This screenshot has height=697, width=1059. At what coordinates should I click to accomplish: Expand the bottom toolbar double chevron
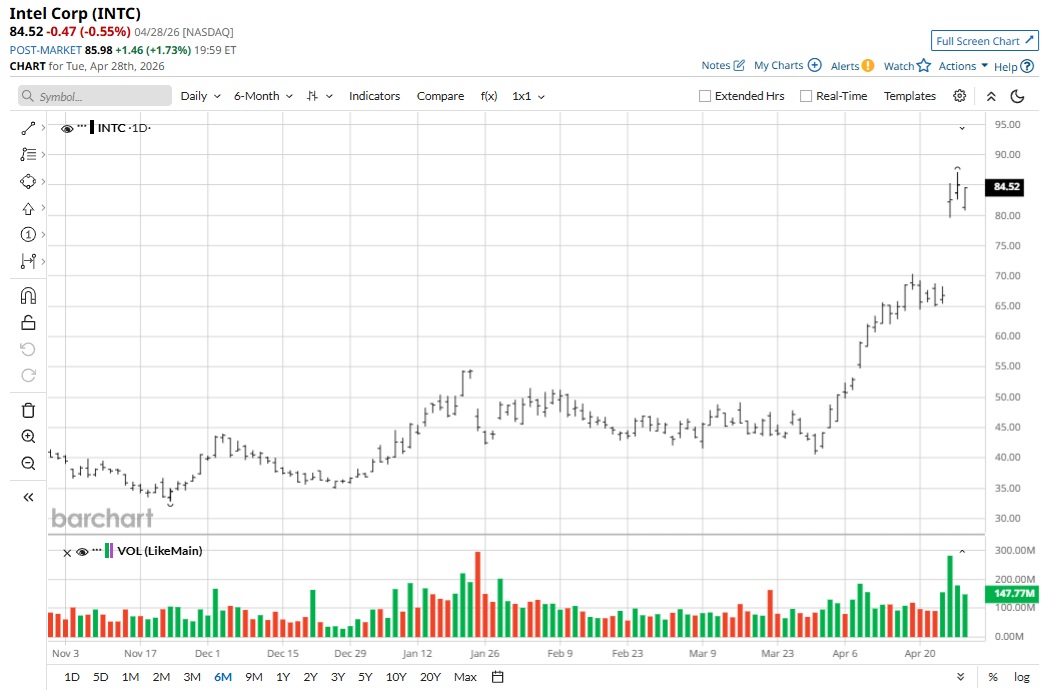click(960, 677)
